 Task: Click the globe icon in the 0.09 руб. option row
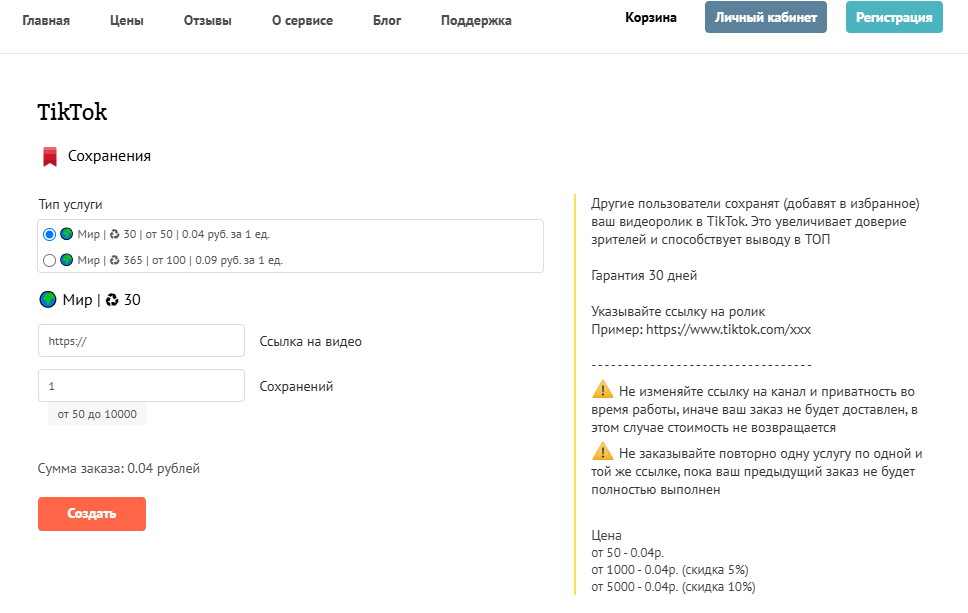67,260
